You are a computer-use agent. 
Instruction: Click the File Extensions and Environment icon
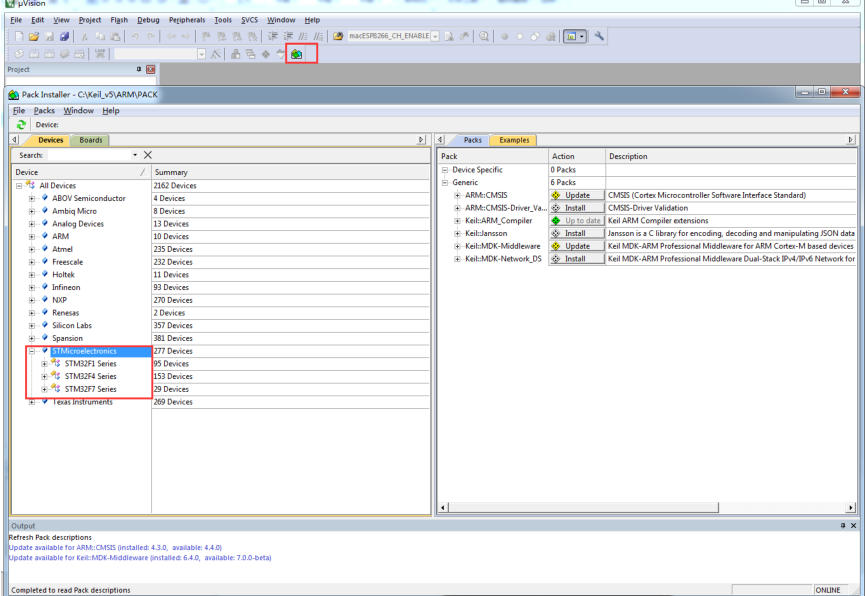[x=236, y=54]
